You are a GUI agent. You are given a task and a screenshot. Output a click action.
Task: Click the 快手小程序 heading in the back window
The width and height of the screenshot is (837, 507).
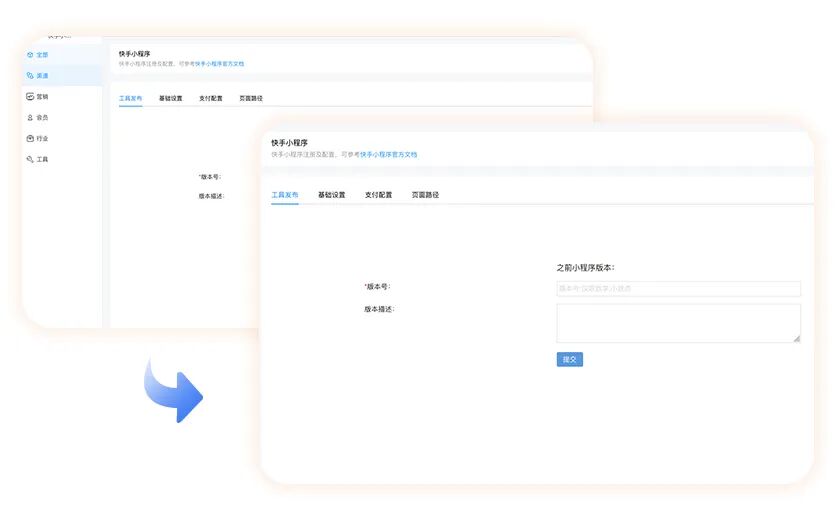click(135, 54)
